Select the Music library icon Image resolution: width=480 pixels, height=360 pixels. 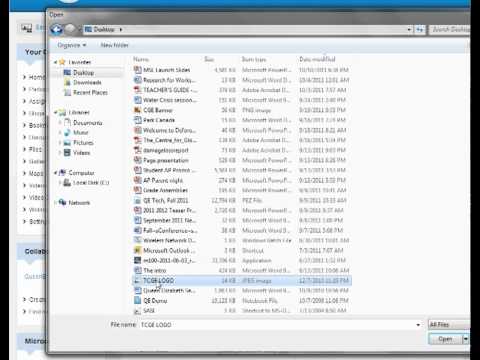coord(67,132)
